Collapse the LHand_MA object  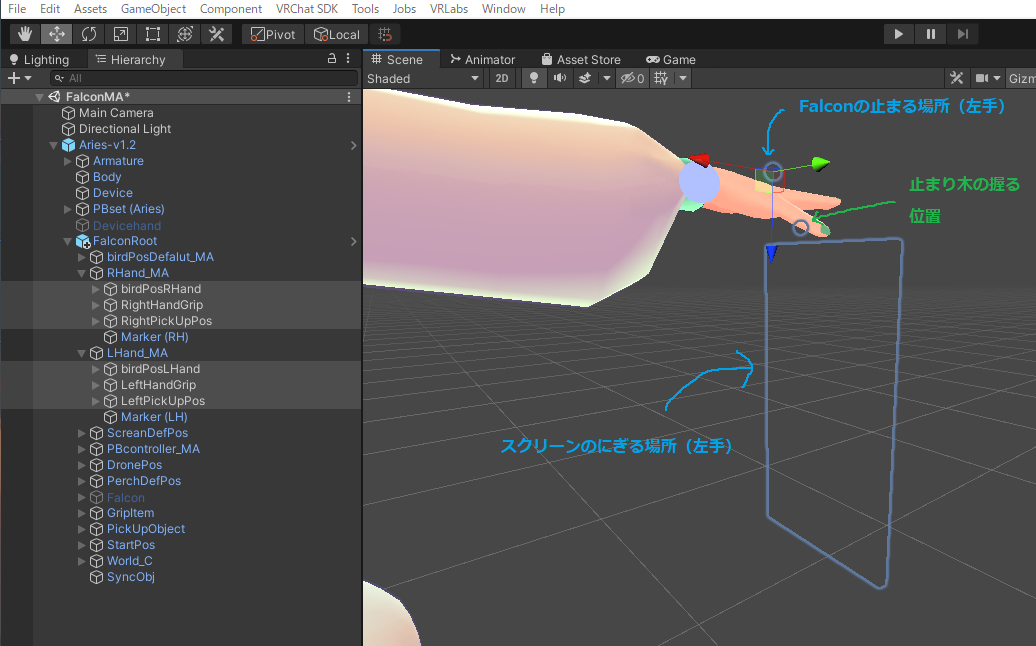click(81, 353)
